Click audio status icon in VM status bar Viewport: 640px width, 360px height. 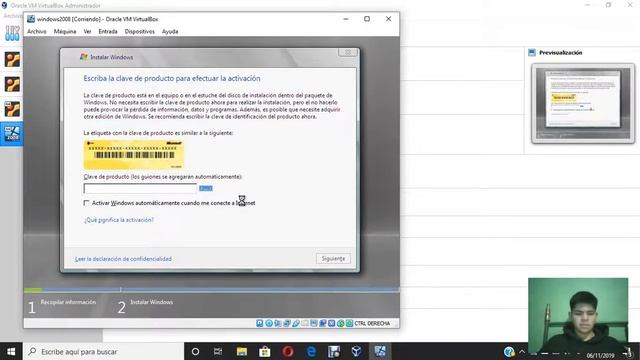point(278,323)
